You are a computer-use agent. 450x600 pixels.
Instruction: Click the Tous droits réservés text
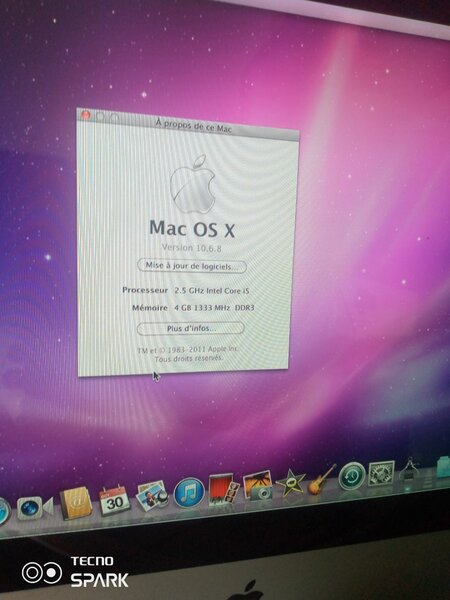[189, 359]
